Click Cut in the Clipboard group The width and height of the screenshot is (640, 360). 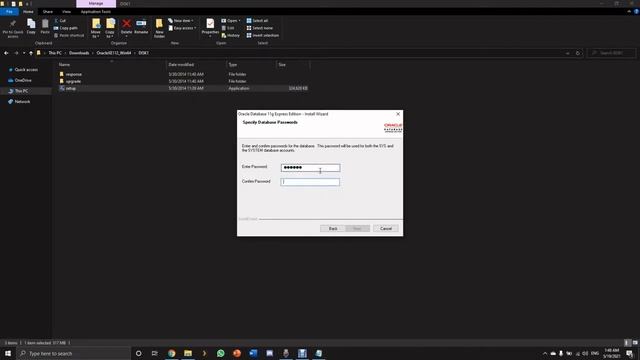60,20
